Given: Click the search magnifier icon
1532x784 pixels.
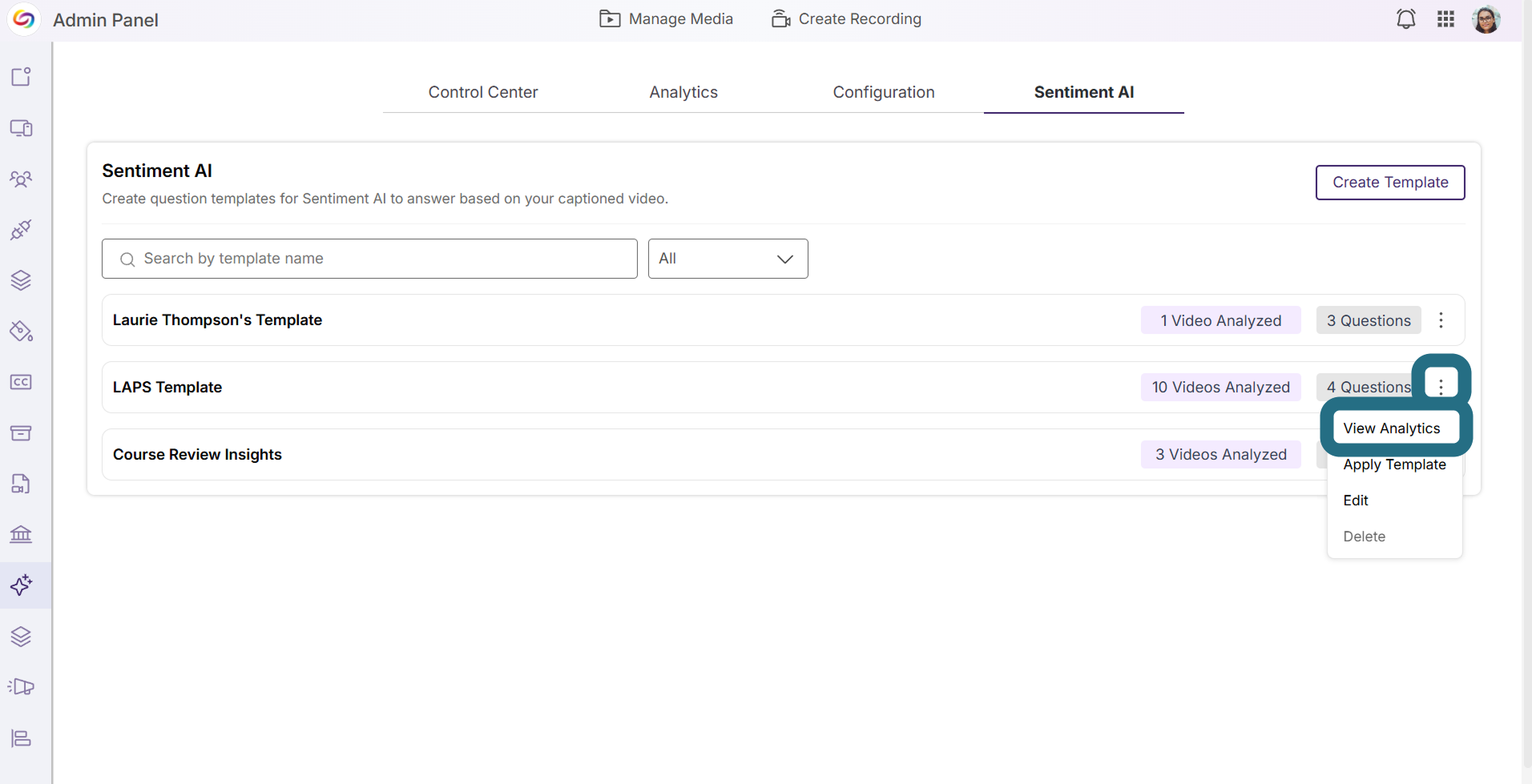Looking at the screenshot, I should (x=127, y=259).
